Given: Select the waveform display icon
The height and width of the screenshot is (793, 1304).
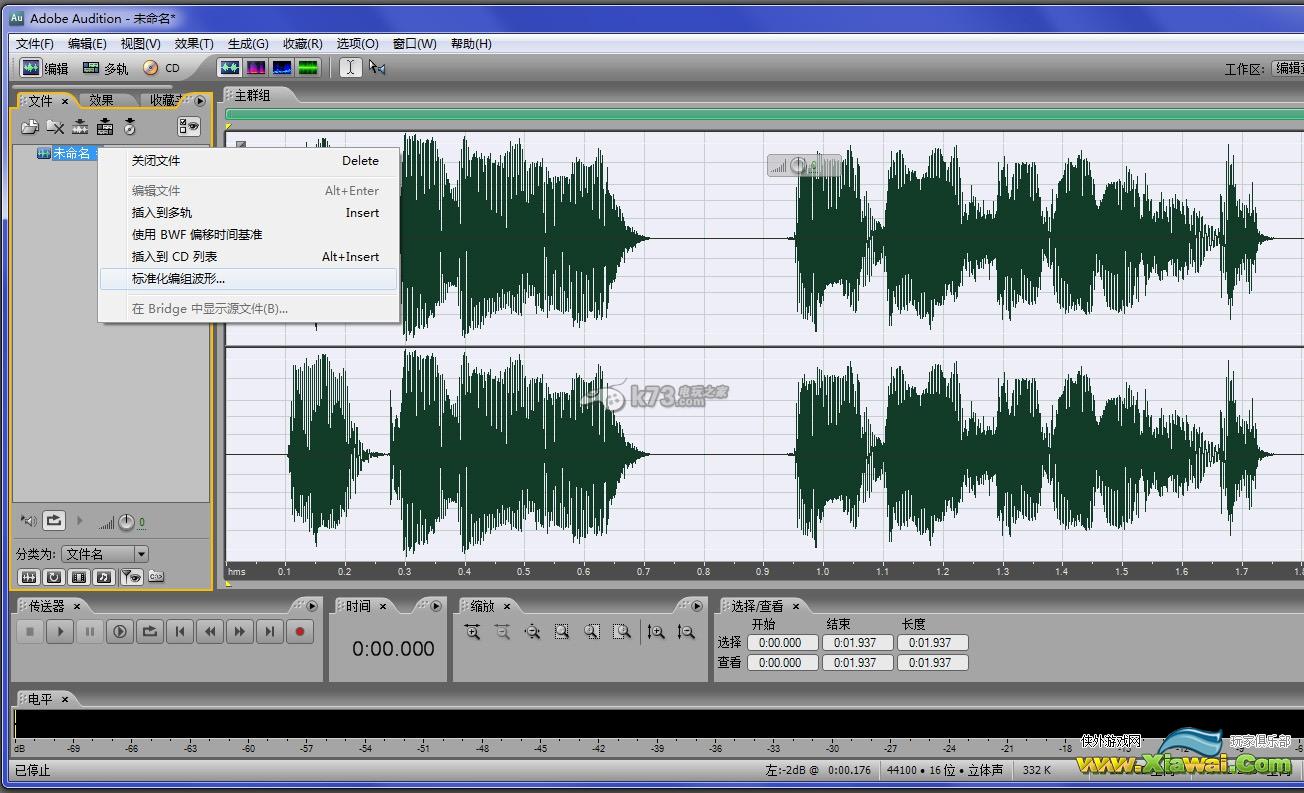Looking at the screenshot, I should click(230, 68).
